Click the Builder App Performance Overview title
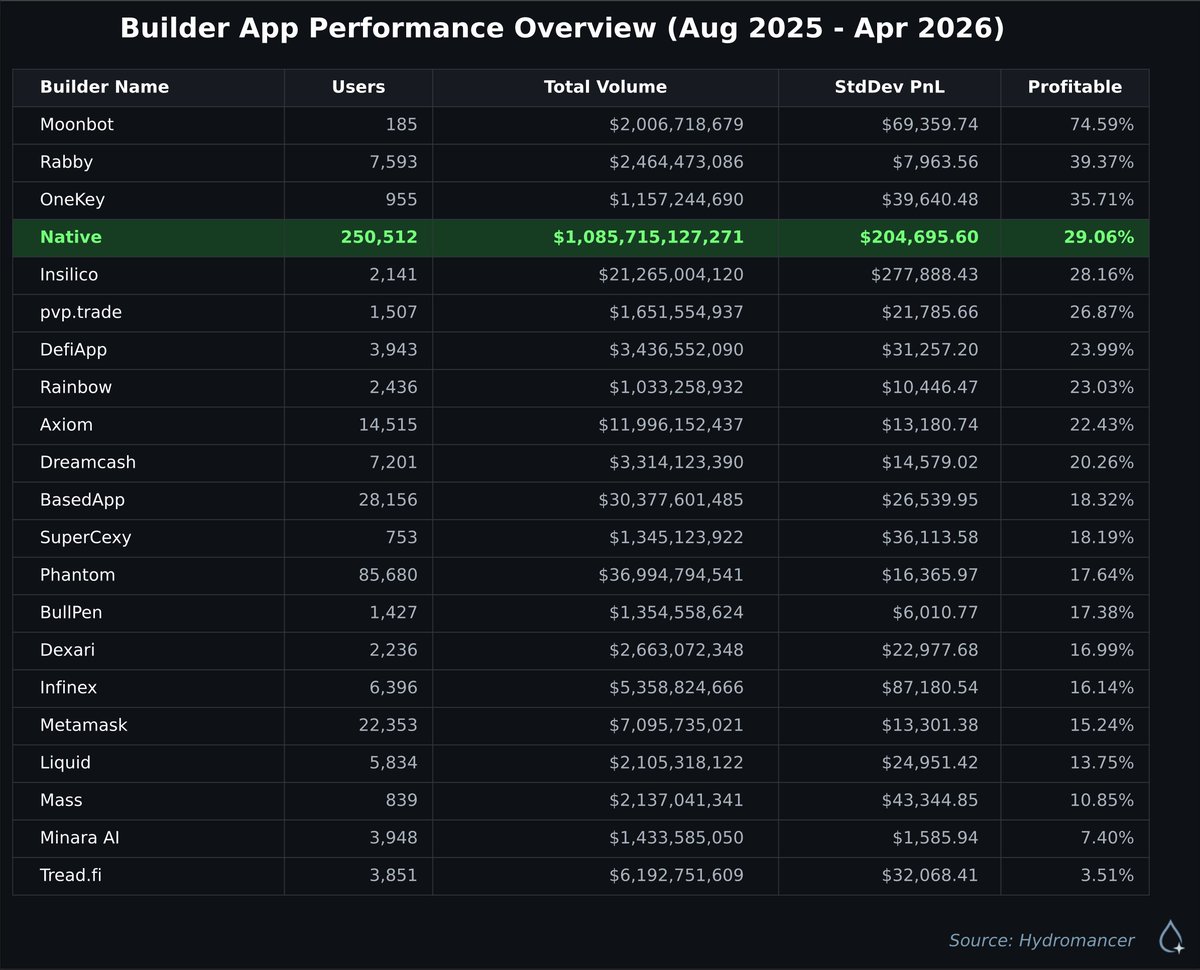Screen dimensions: 1200x970 coord(562,29)
